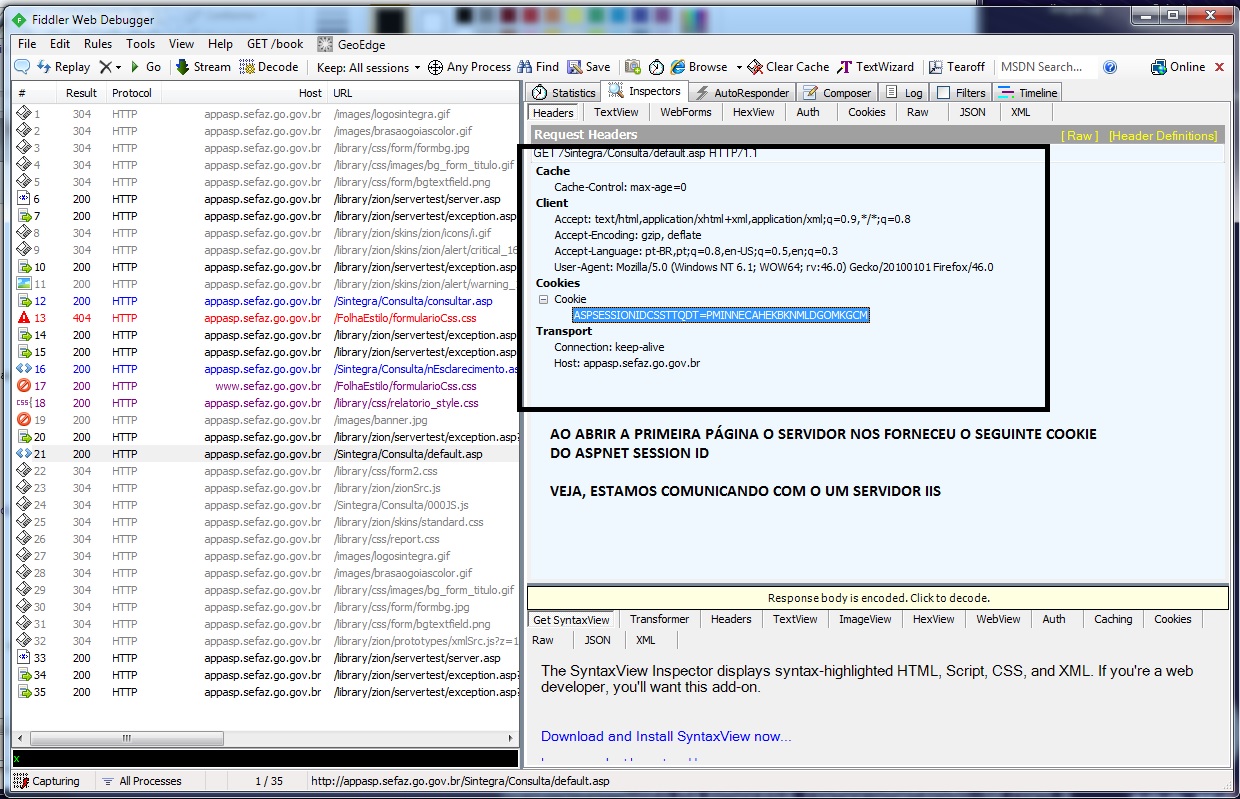Select session 18 relatorio_style.css
The image size is (1240, 799).
click(266, 403)
